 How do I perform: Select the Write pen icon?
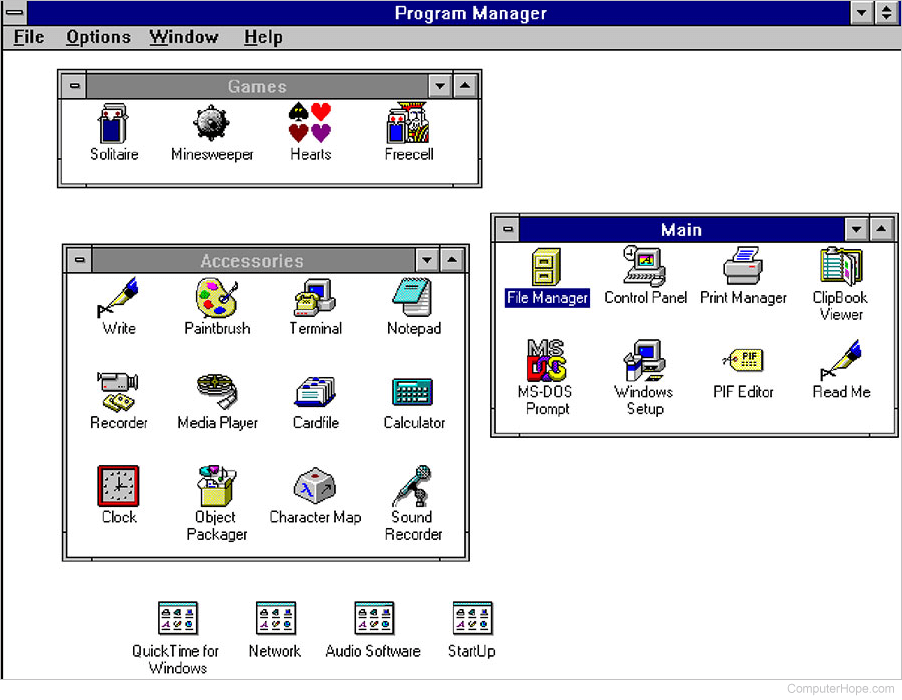pyautogui.click(x=118, y=297)
